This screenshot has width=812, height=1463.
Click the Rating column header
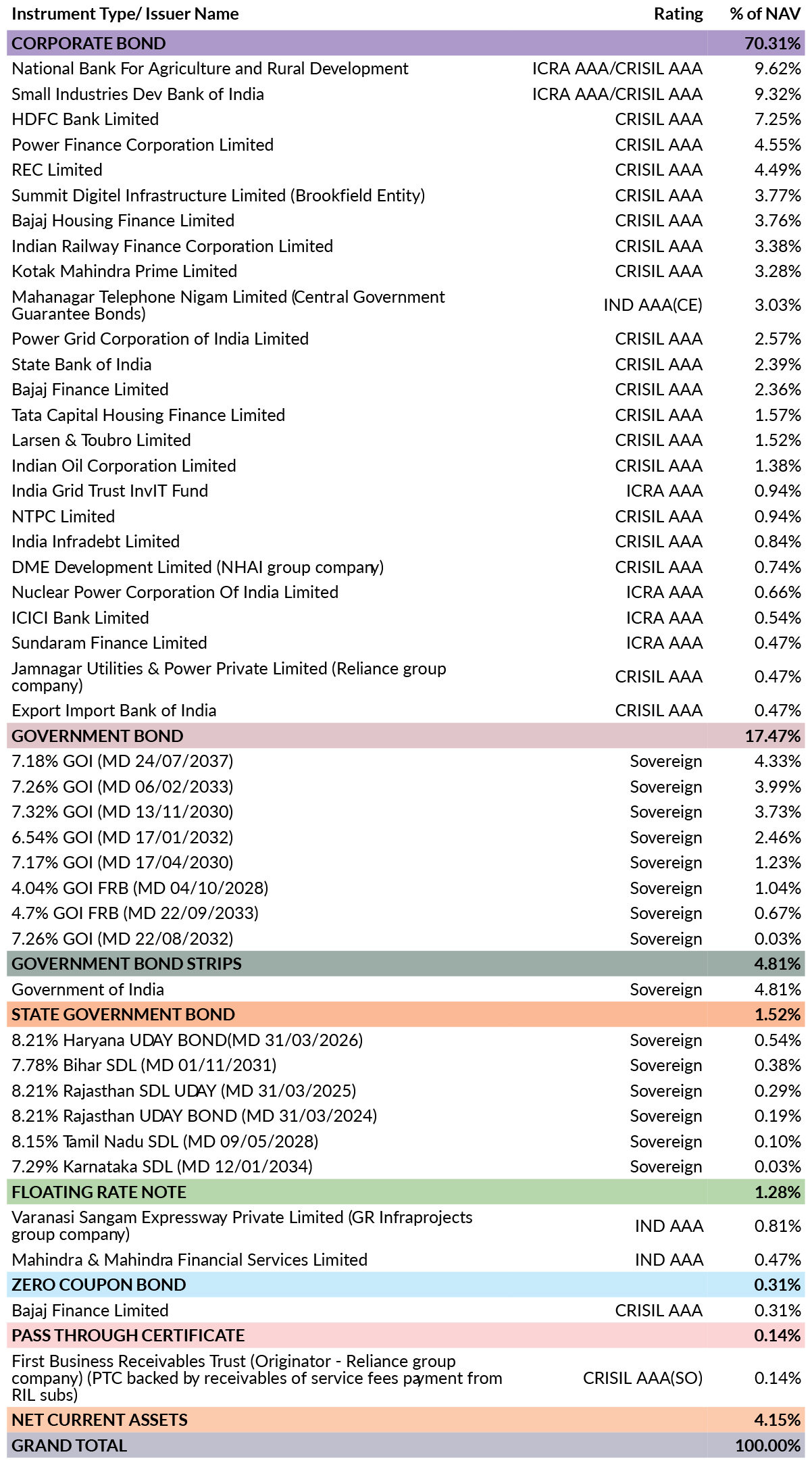(x=678, y=14)
